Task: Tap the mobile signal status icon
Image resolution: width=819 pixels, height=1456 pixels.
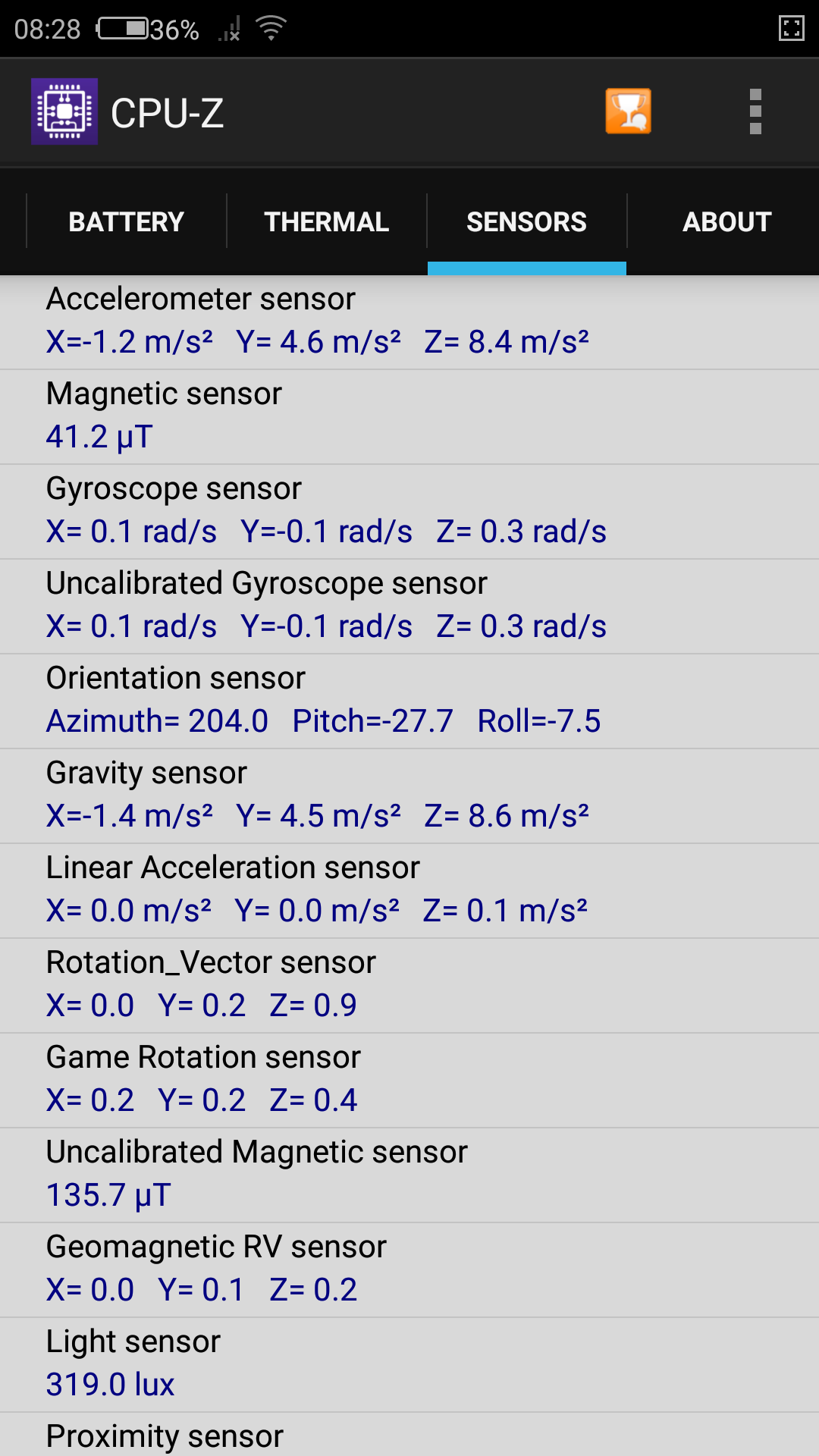Action: coord(230,30)
